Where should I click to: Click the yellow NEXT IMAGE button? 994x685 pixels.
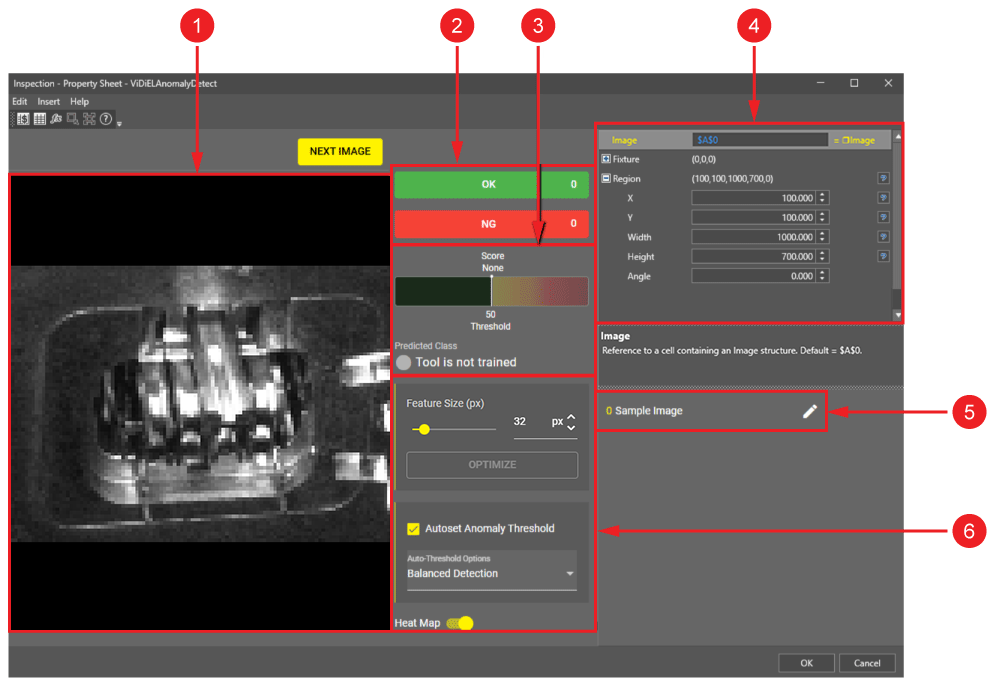[x=340, y=151]
